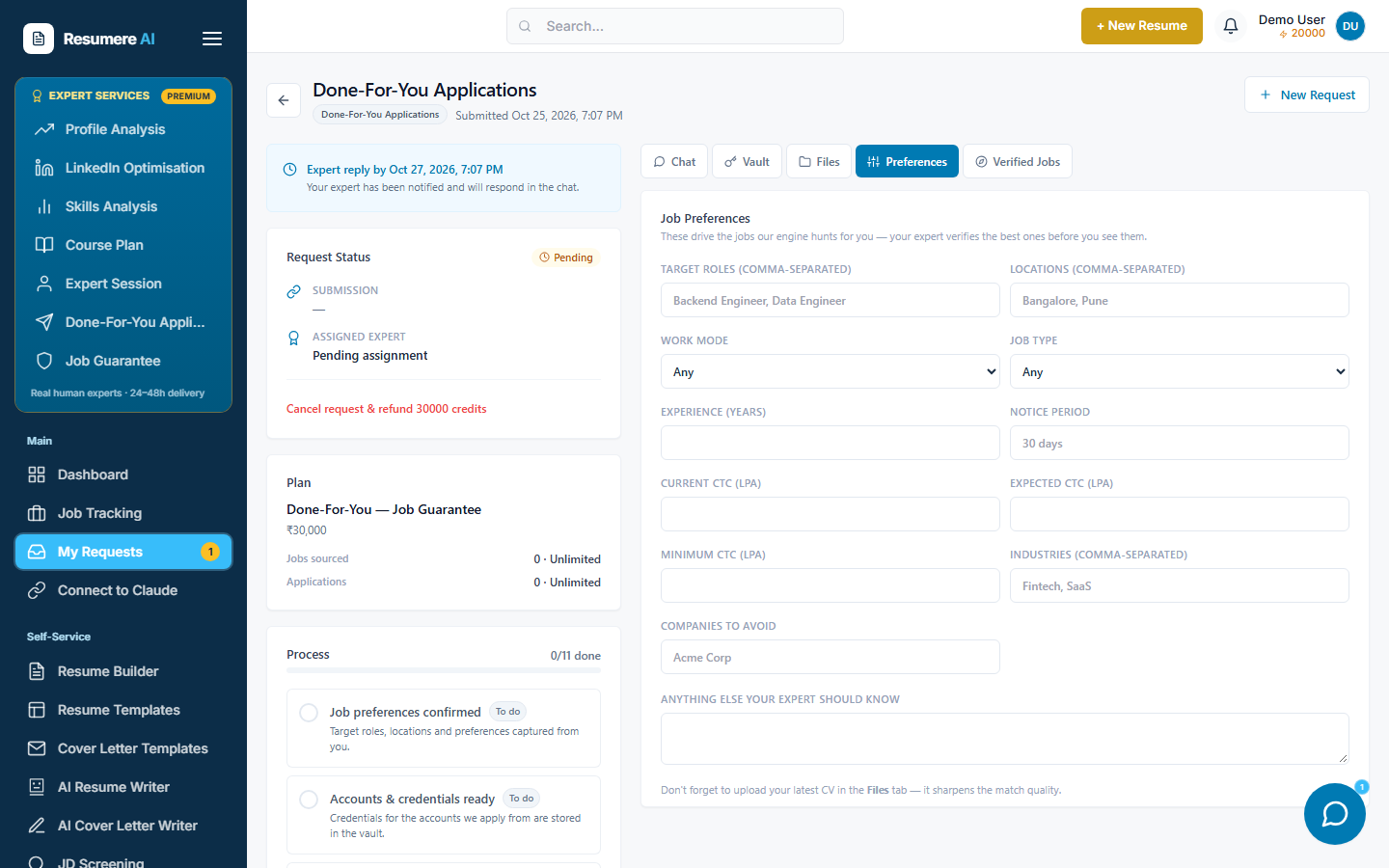Select My Requests in sidebar
The width and height of the screenshot is (1389, 868).
[123, 552]
